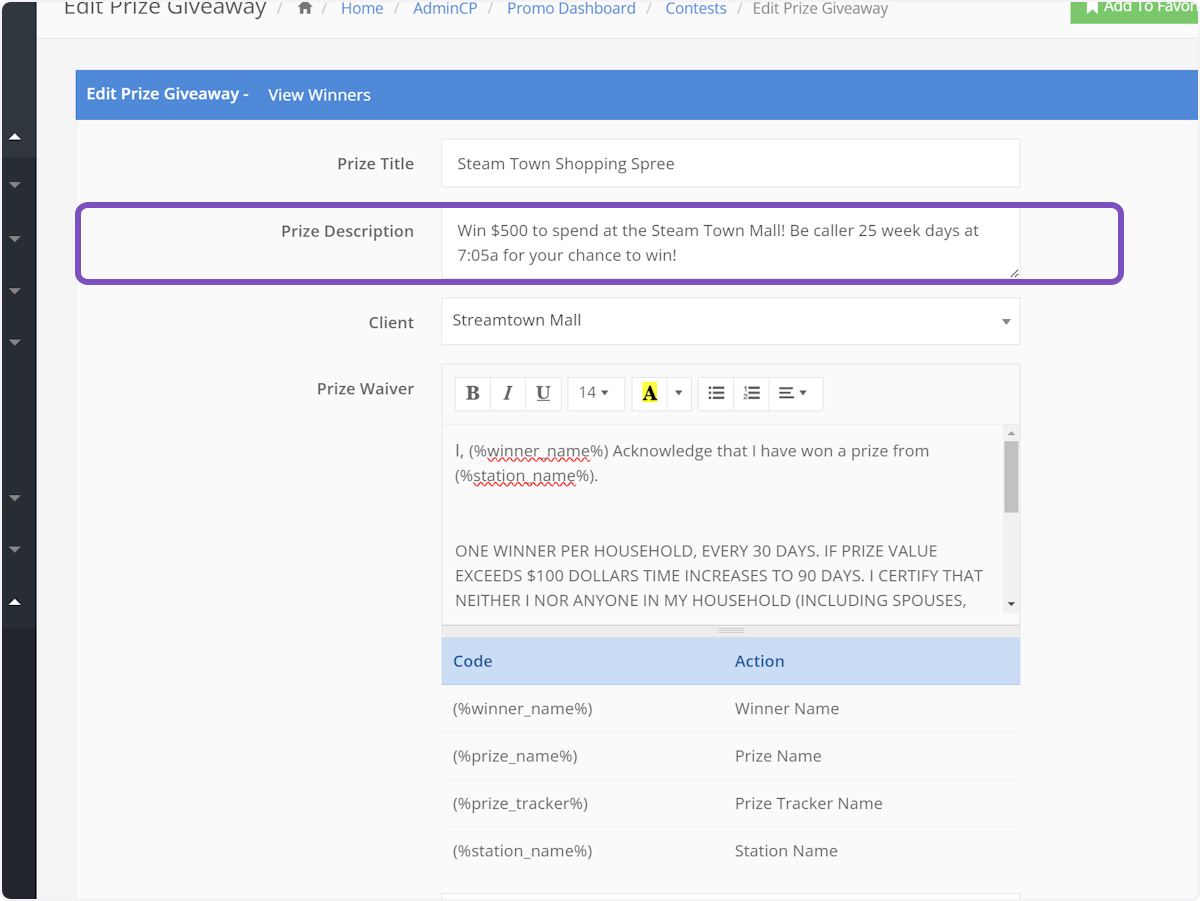Apply underline formatting in waiver editor
Screen dimensions: 1200x901
click(x=543, y=393)
